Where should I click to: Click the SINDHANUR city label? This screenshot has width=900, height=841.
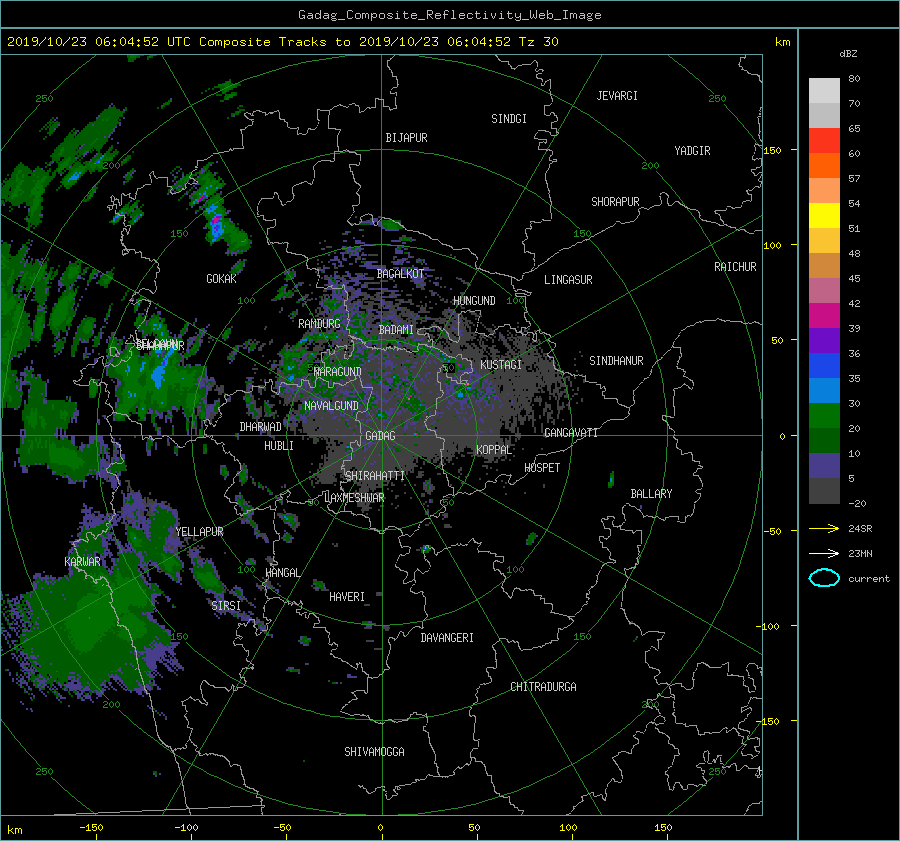616,361
